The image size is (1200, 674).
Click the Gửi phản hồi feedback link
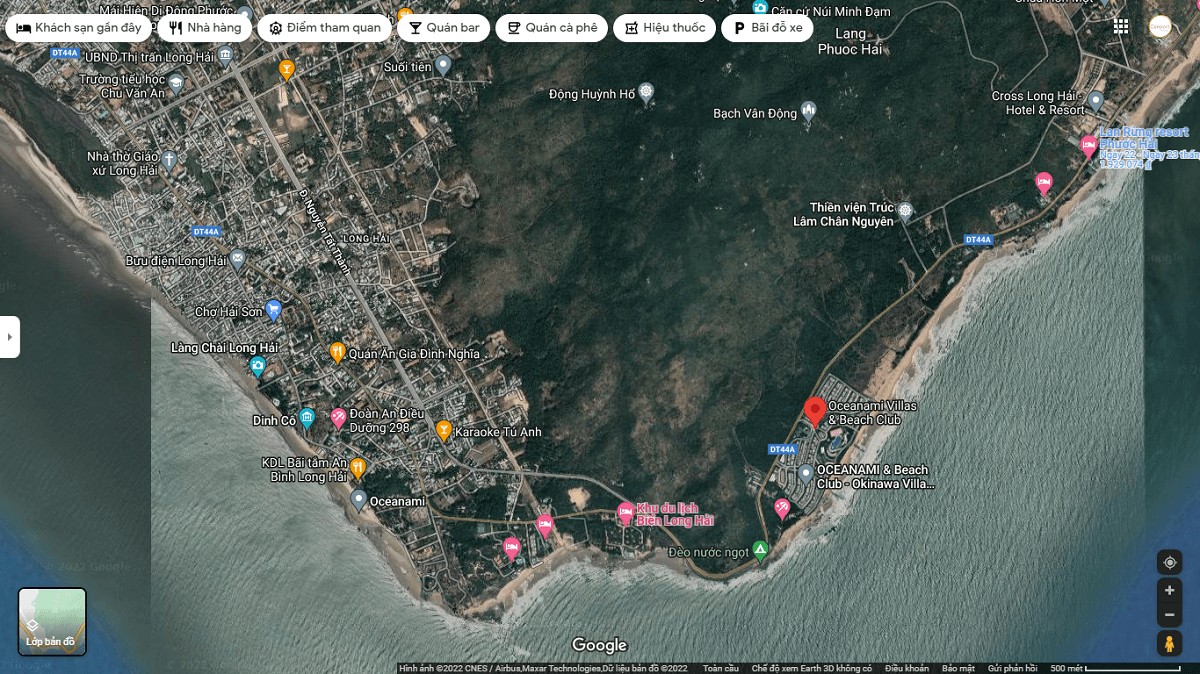(x=1012, y=668)
